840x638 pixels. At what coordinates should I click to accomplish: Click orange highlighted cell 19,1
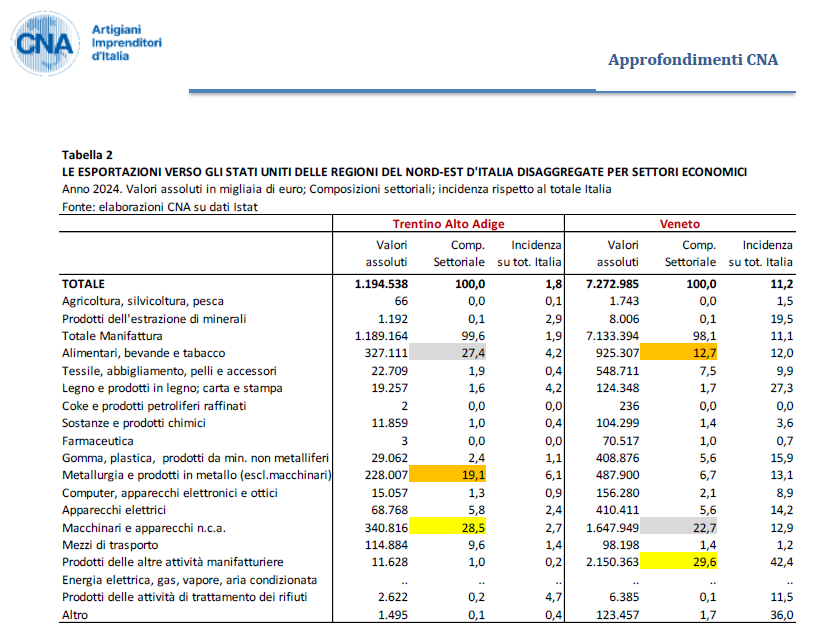pyautogui.click(x=447, y=475)
